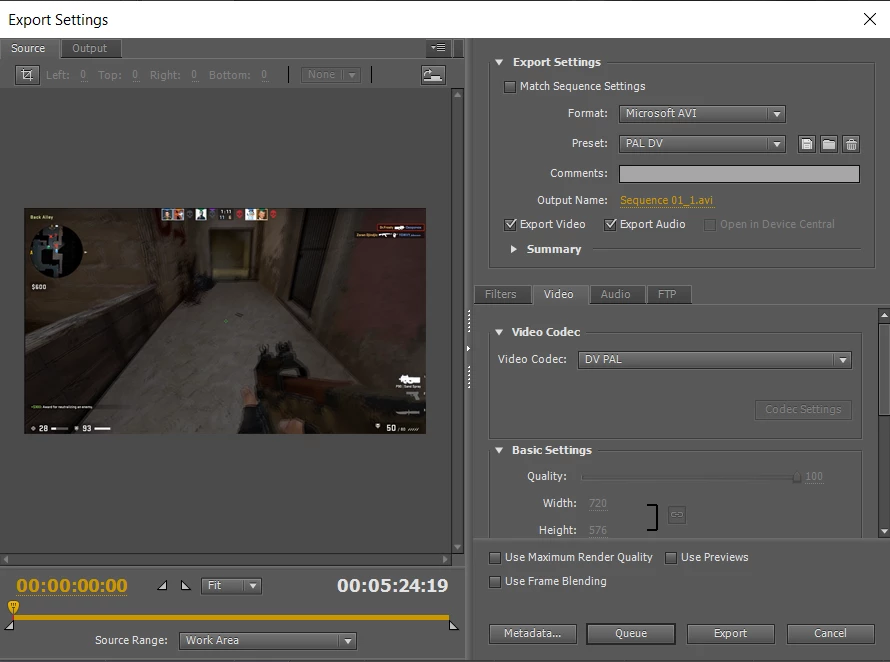Click the settings panel scroll down arrow

click(884, 531)
